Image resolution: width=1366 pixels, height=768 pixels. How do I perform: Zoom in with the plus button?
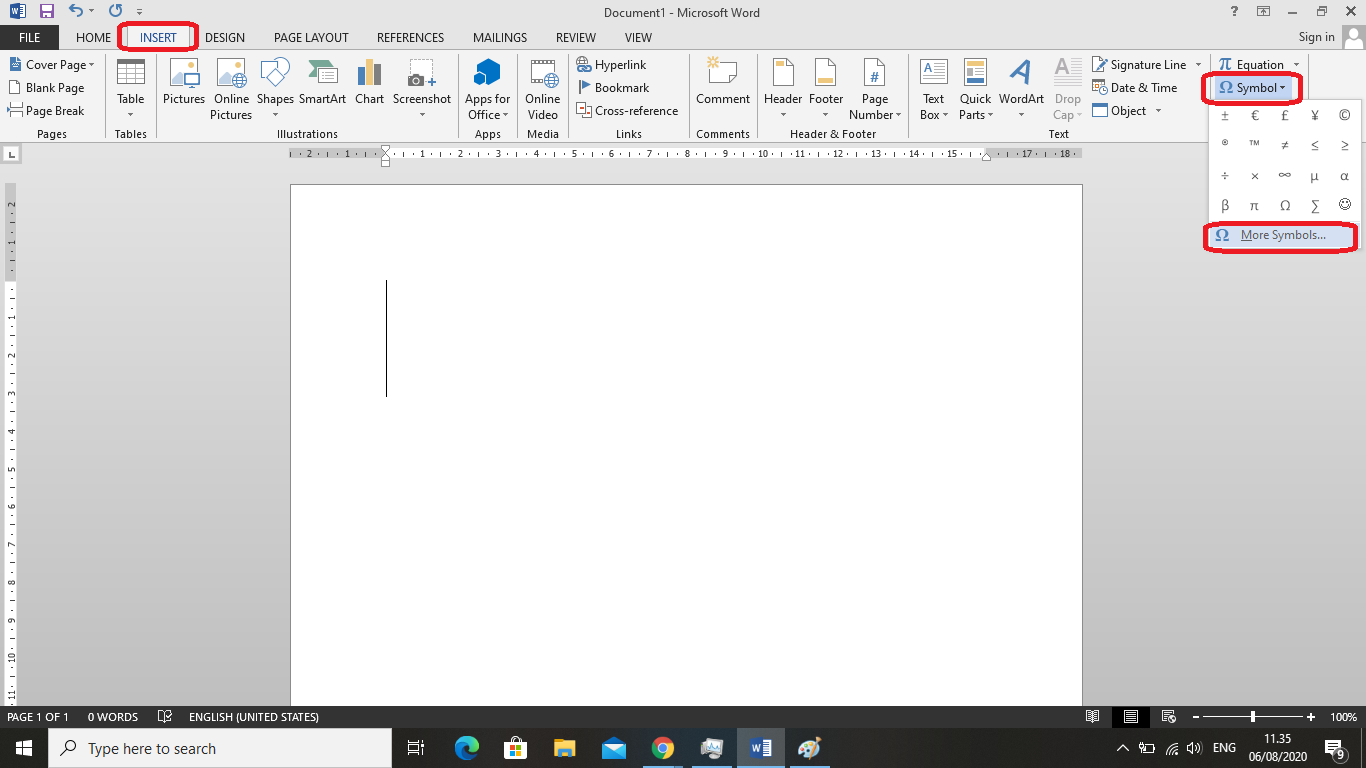[x=1311, y=717]
